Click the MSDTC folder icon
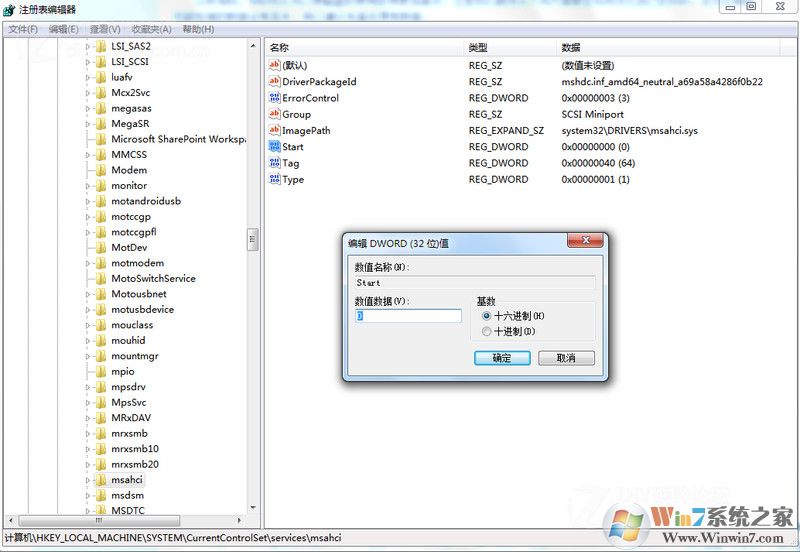The image size is (800, 552). coord(100,511)
